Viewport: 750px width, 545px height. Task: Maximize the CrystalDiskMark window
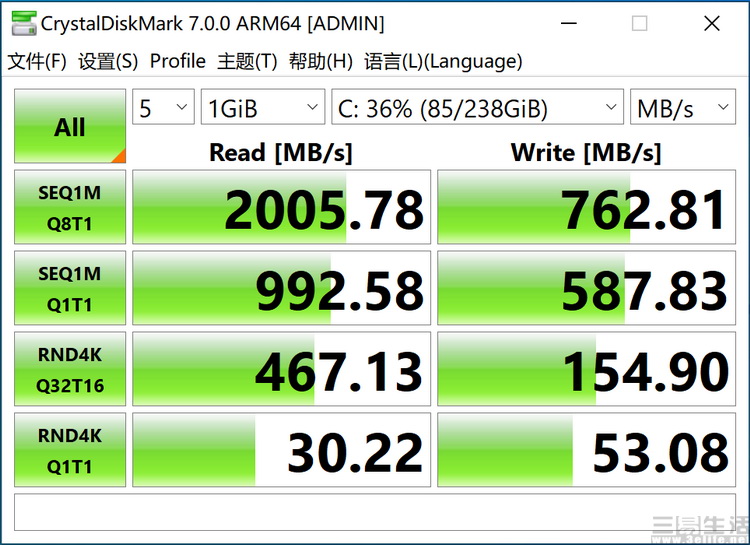click(x=640, y=23)
